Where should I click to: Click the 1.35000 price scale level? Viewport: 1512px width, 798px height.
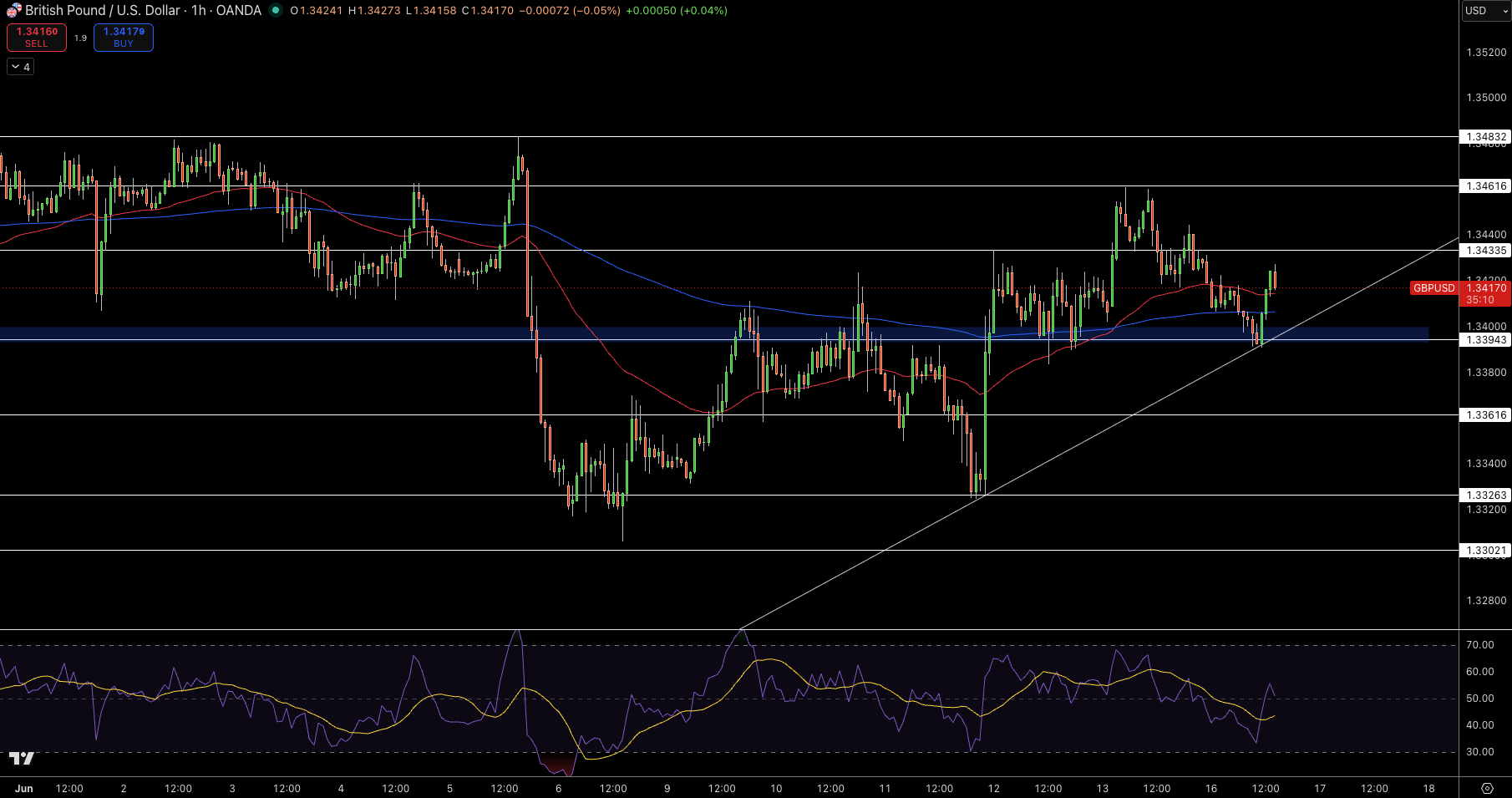pyautogui.click(x=1486, y=98)
